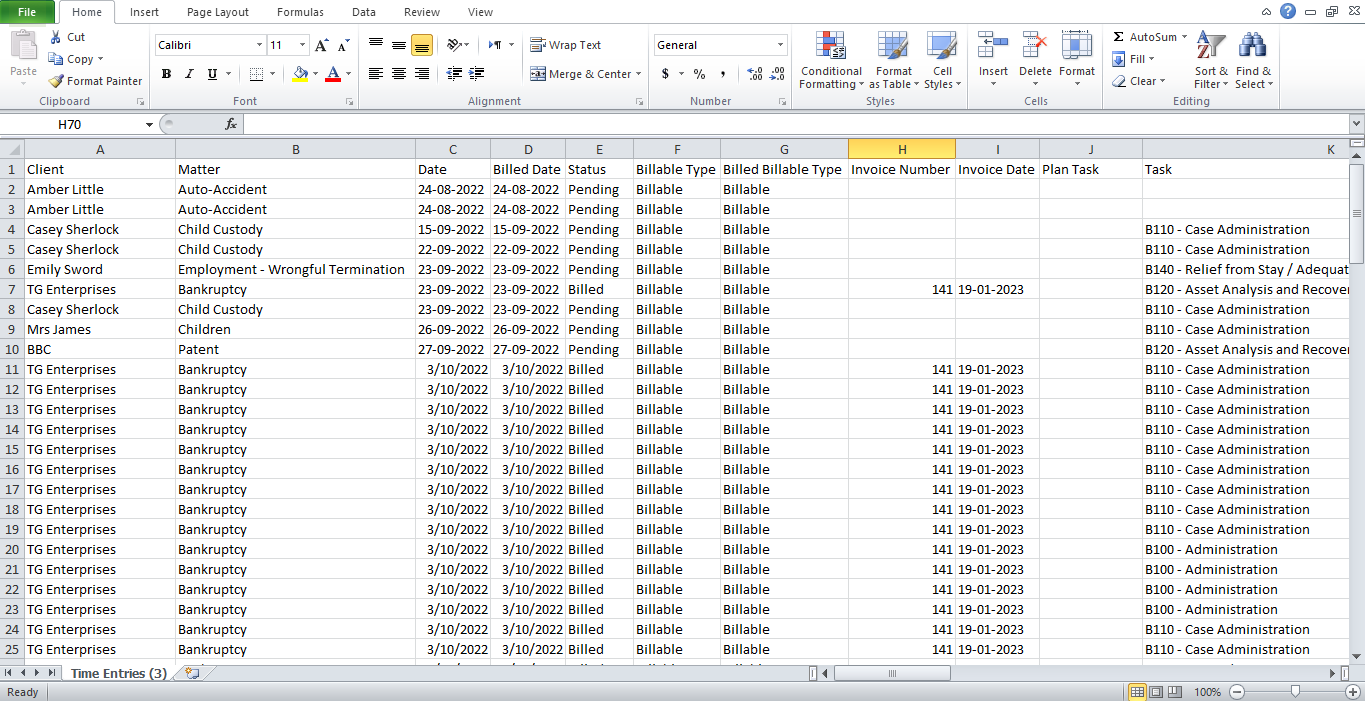Click the Decrease Font Size icon
Screen dimensions: 1365x701
(x=343, y=45)
